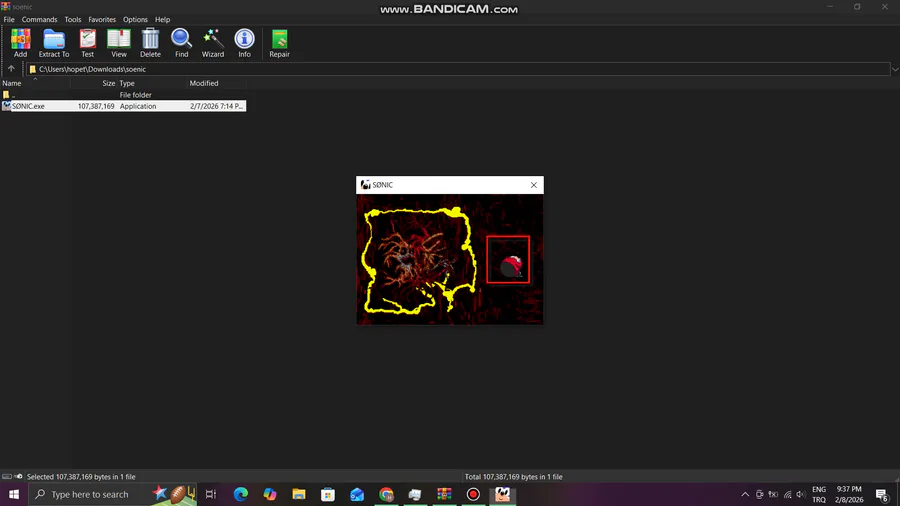The height and width of the screenshot is (506, 900).
Task: Open the Tools menu
Action: click(x=73, y=20)
